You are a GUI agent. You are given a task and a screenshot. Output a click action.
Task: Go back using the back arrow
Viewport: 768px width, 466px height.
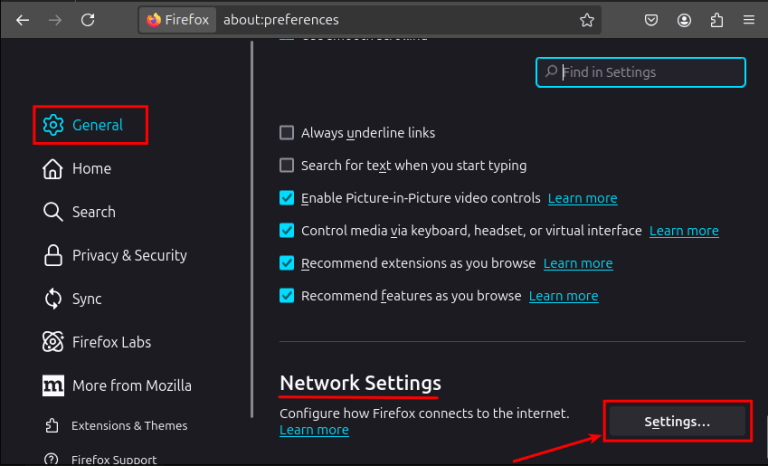click(x=23, y=20)
